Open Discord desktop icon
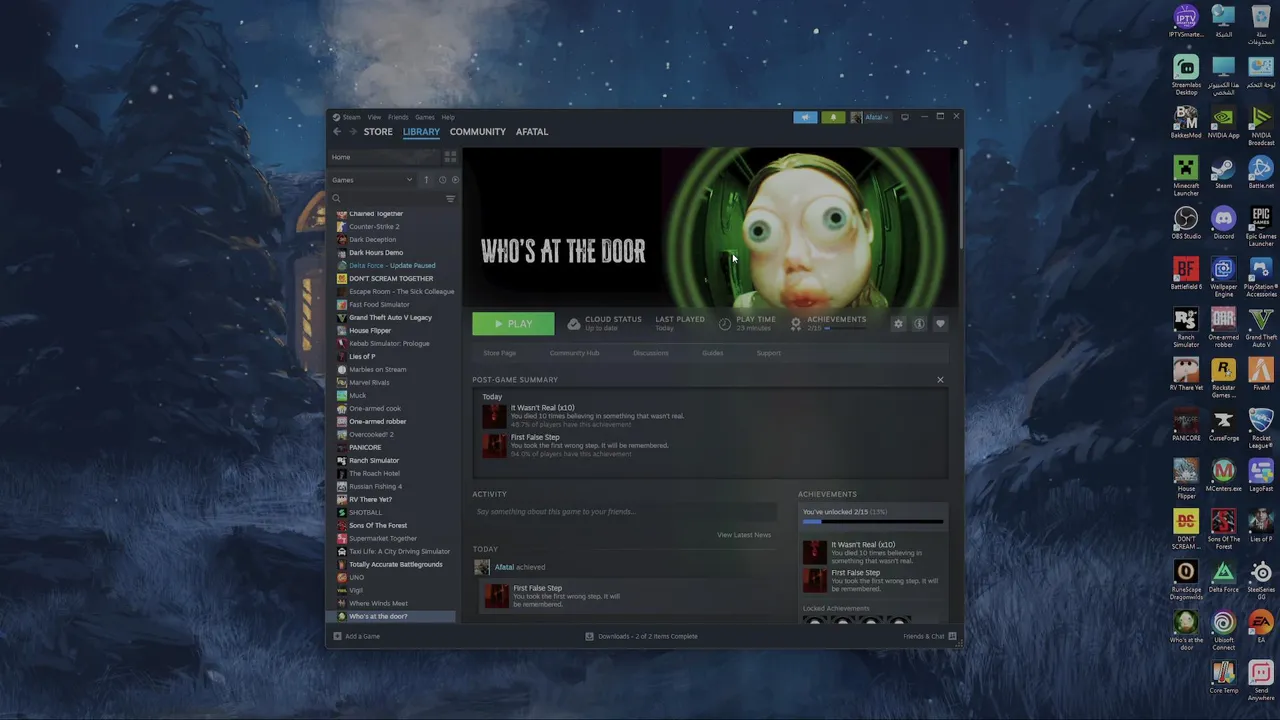This screenshot has width=1280, height=720. pyautogui.click(x=1223, y=222)
